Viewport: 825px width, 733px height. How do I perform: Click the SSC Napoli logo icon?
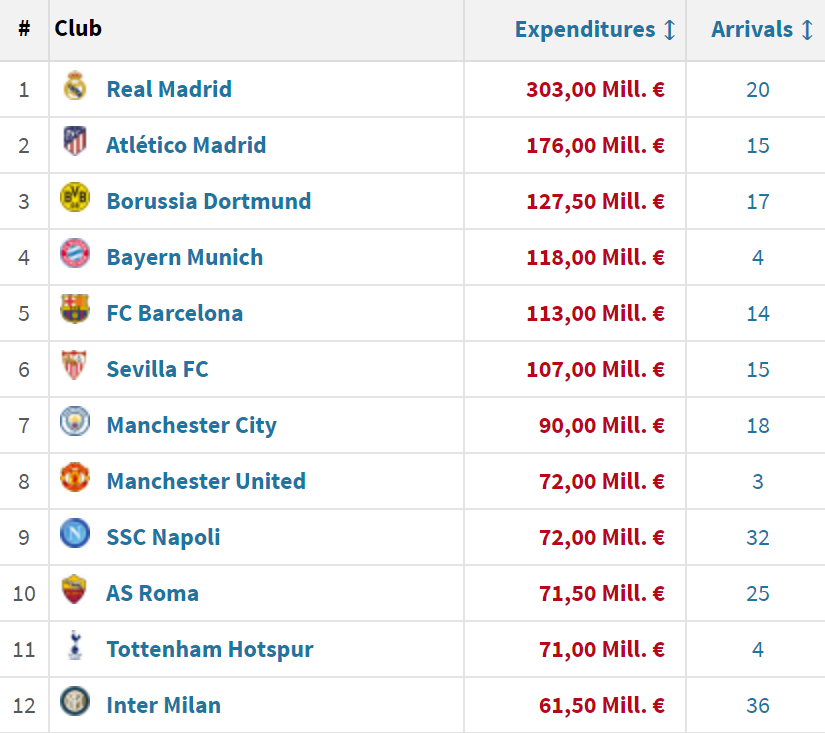75,536
